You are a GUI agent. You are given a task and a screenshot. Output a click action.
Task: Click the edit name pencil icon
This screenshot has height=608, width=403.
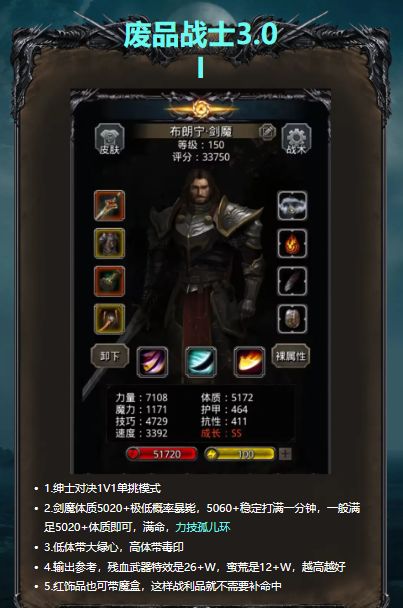pyautogui.click(x=267, y=132)
